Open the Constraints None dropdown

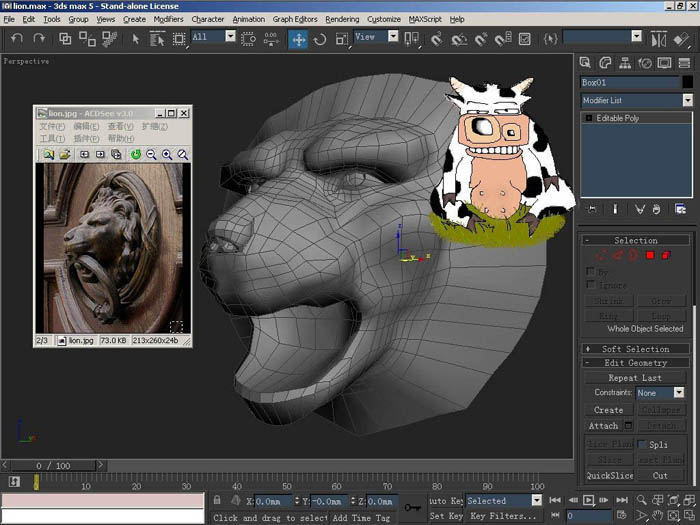tap(679, 392)
